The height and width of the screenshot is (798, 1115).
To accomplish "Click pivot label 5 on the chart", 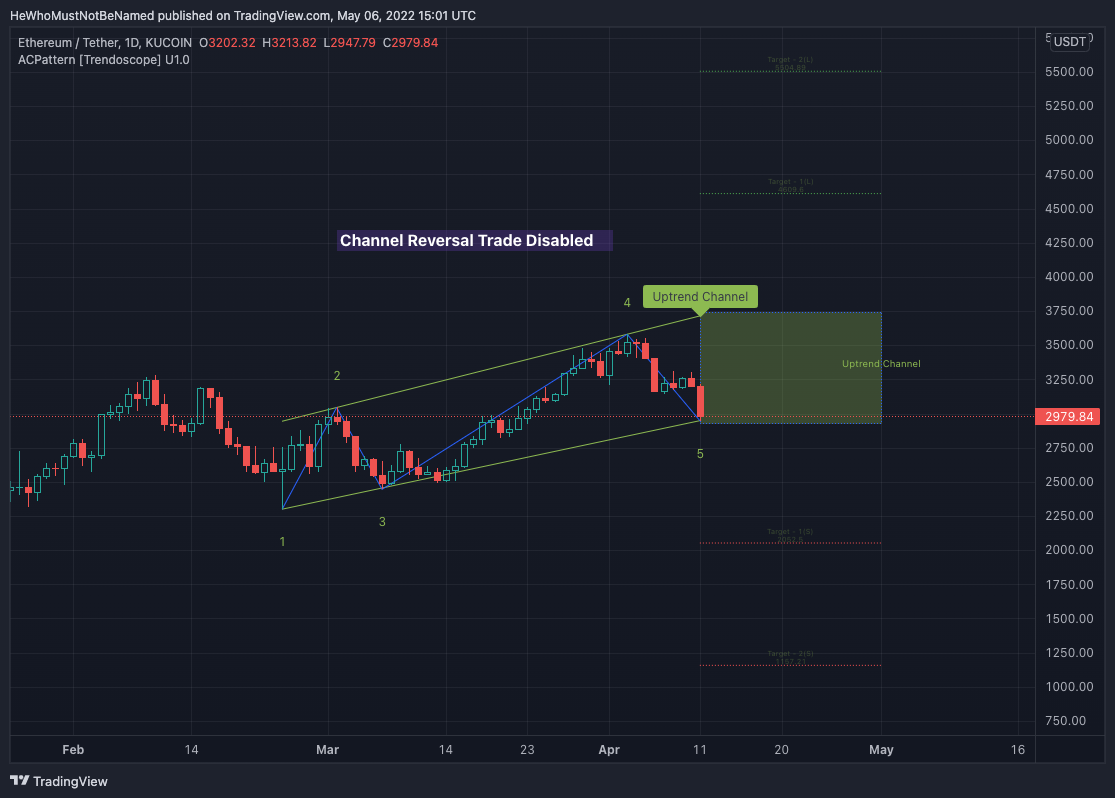I will tap(700, 454).
